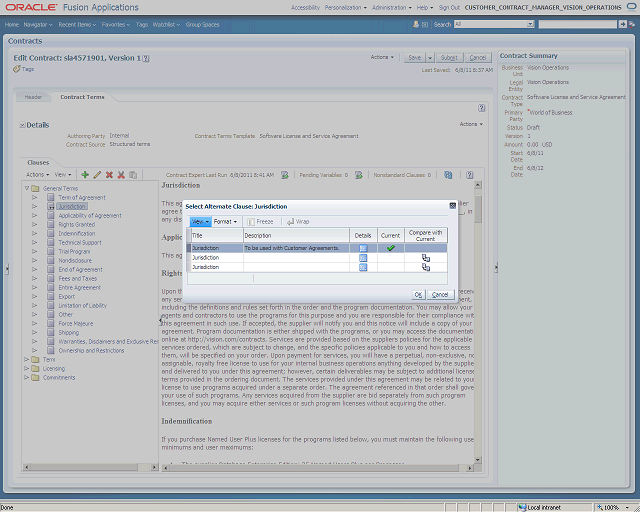Open the Clauses View menu
This screenshot has width=640, height=512.
pos(63,175)
